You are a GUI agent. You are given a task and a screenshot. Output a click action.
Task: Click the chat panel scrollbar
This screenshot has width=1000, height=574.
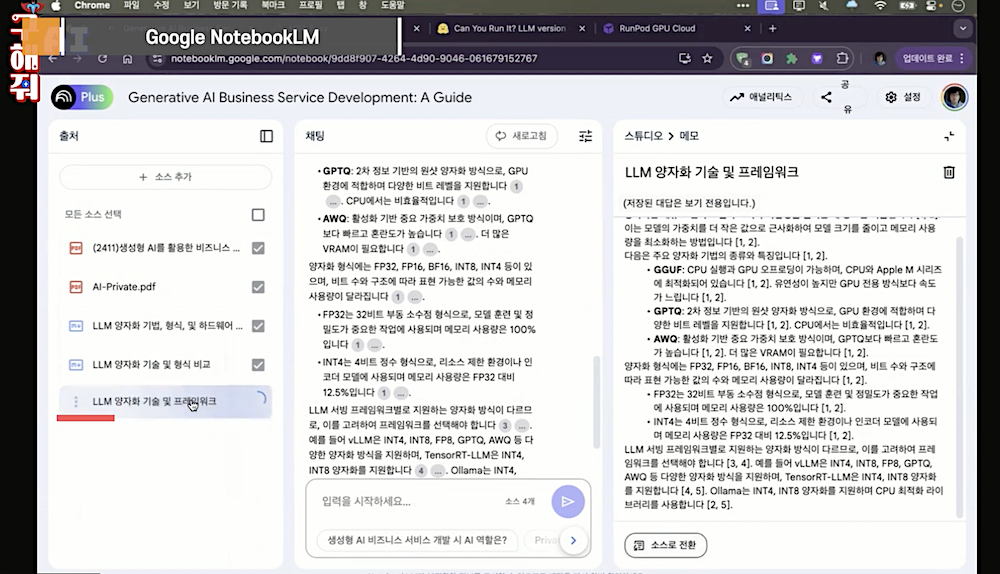(x=596, y=402)
